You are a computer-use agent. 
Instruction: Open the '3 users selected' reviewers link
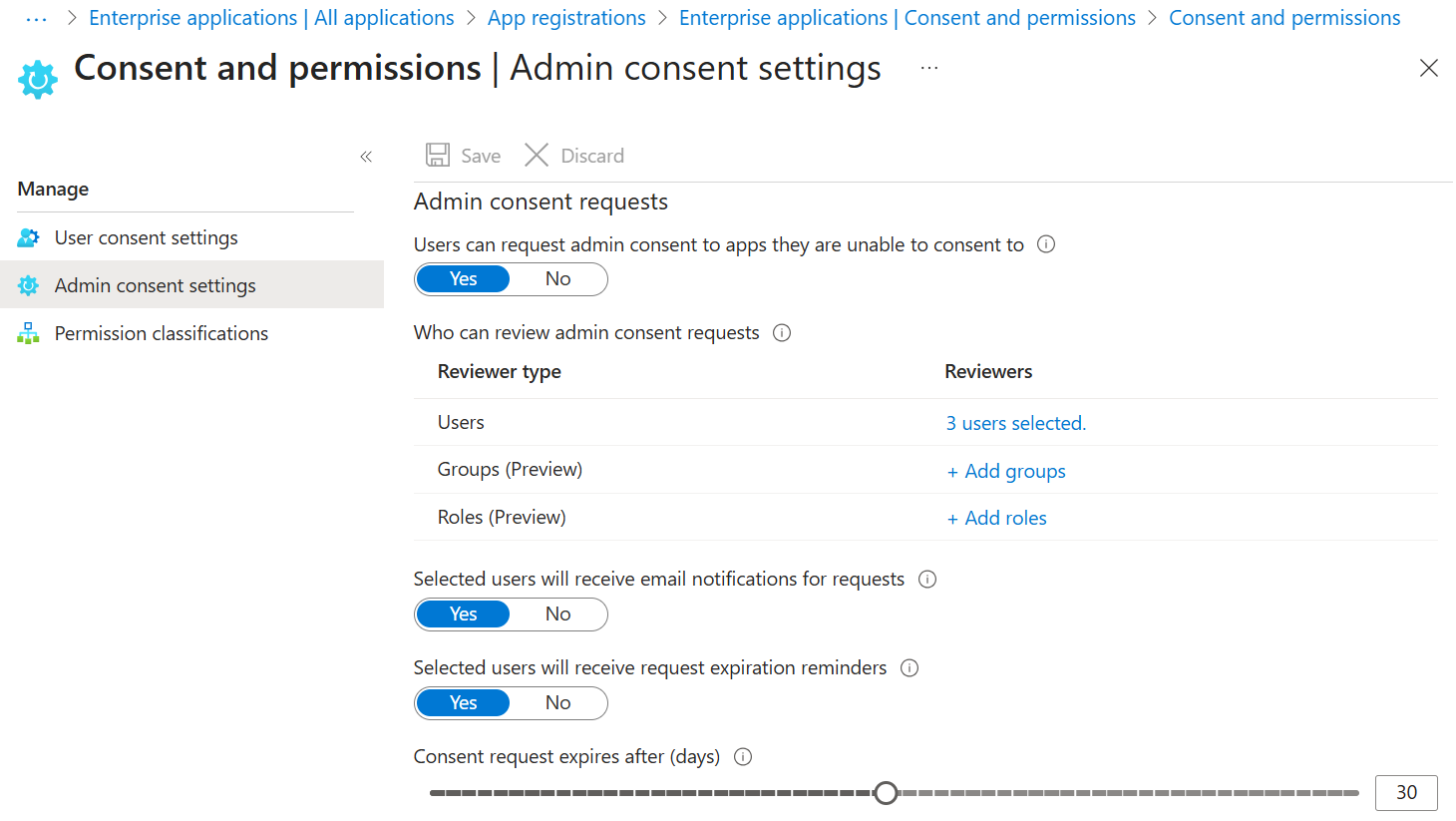[x=1015, y=422]
